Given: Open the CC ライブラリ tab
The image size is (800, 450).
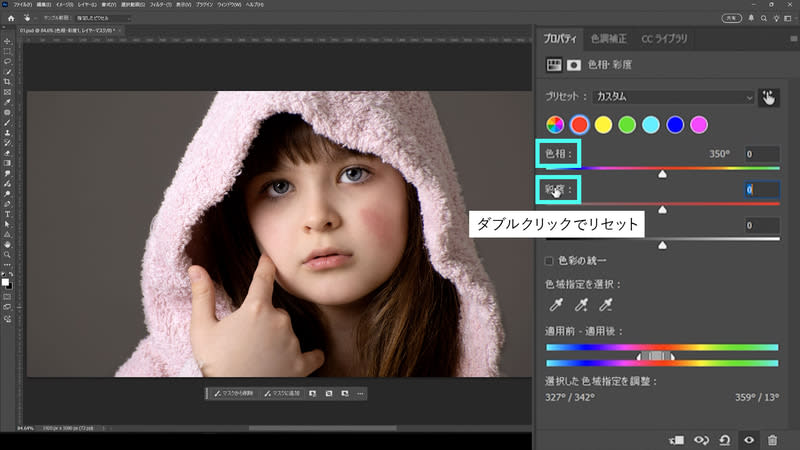Looking at the screenshot, I should (x=665, y=38).
